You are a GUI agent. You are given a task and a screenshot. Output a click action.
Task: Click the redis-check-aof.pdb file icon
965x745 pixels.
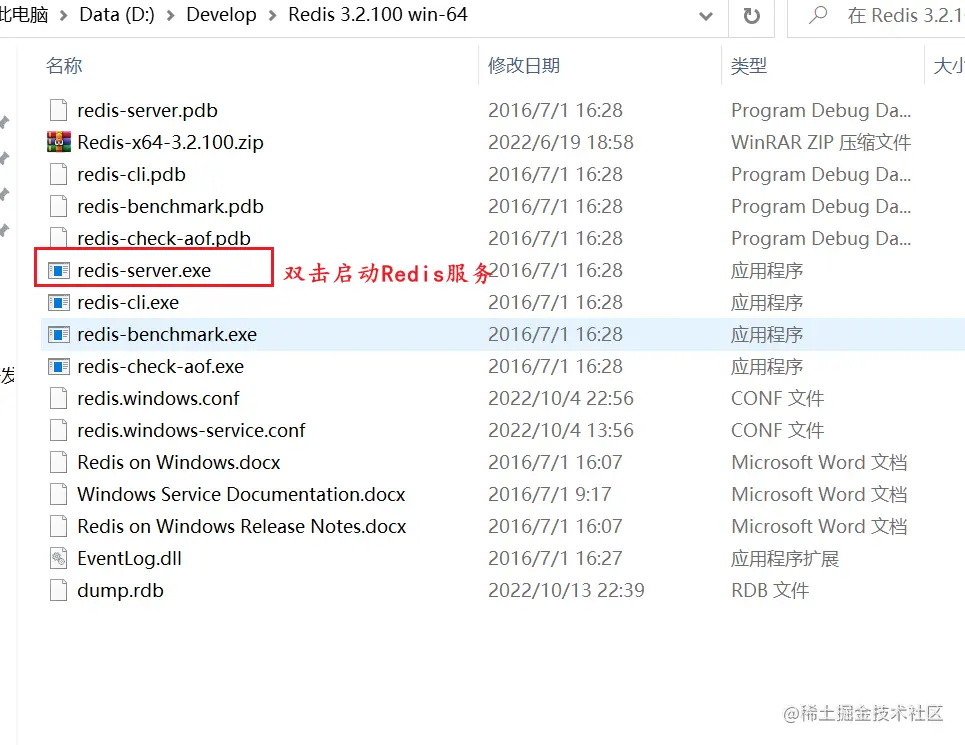[x=58, y=237]
